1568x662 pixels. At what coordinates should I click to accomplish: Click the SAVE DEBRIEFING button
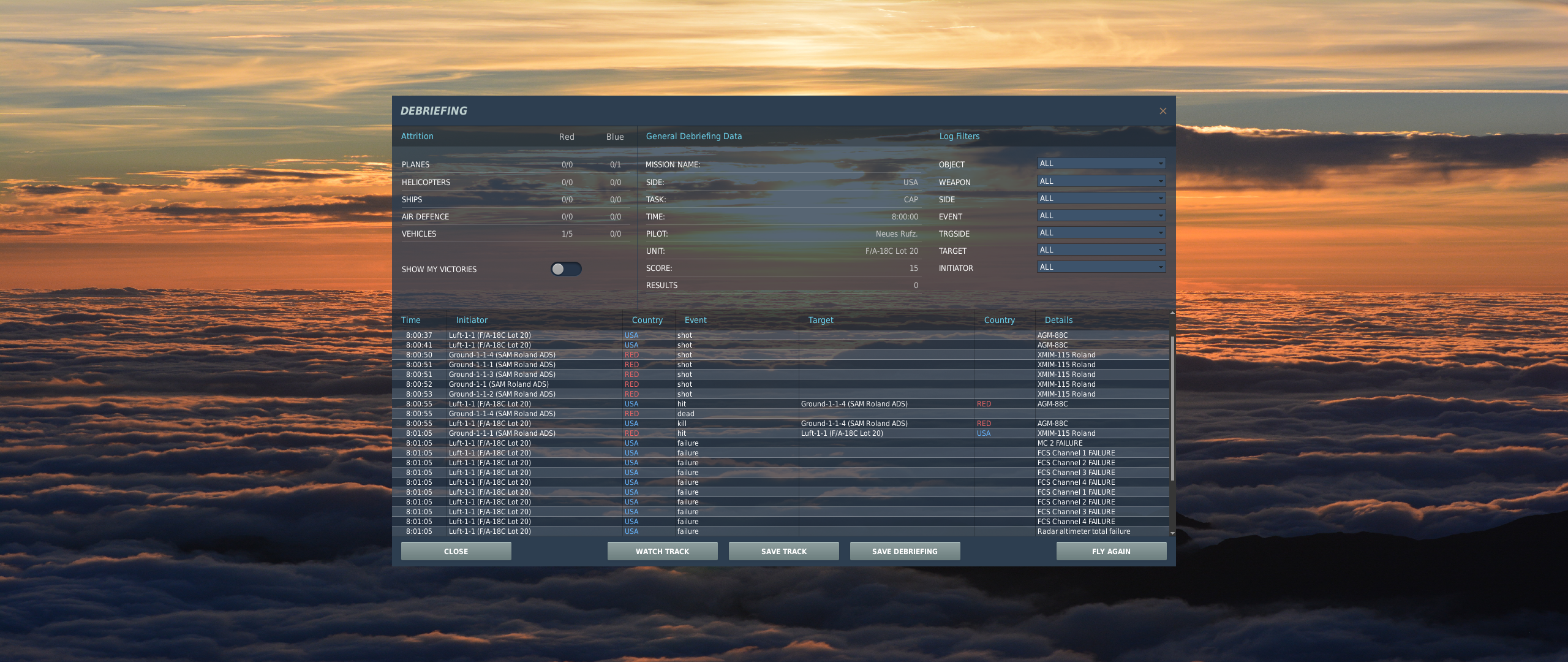905,551
